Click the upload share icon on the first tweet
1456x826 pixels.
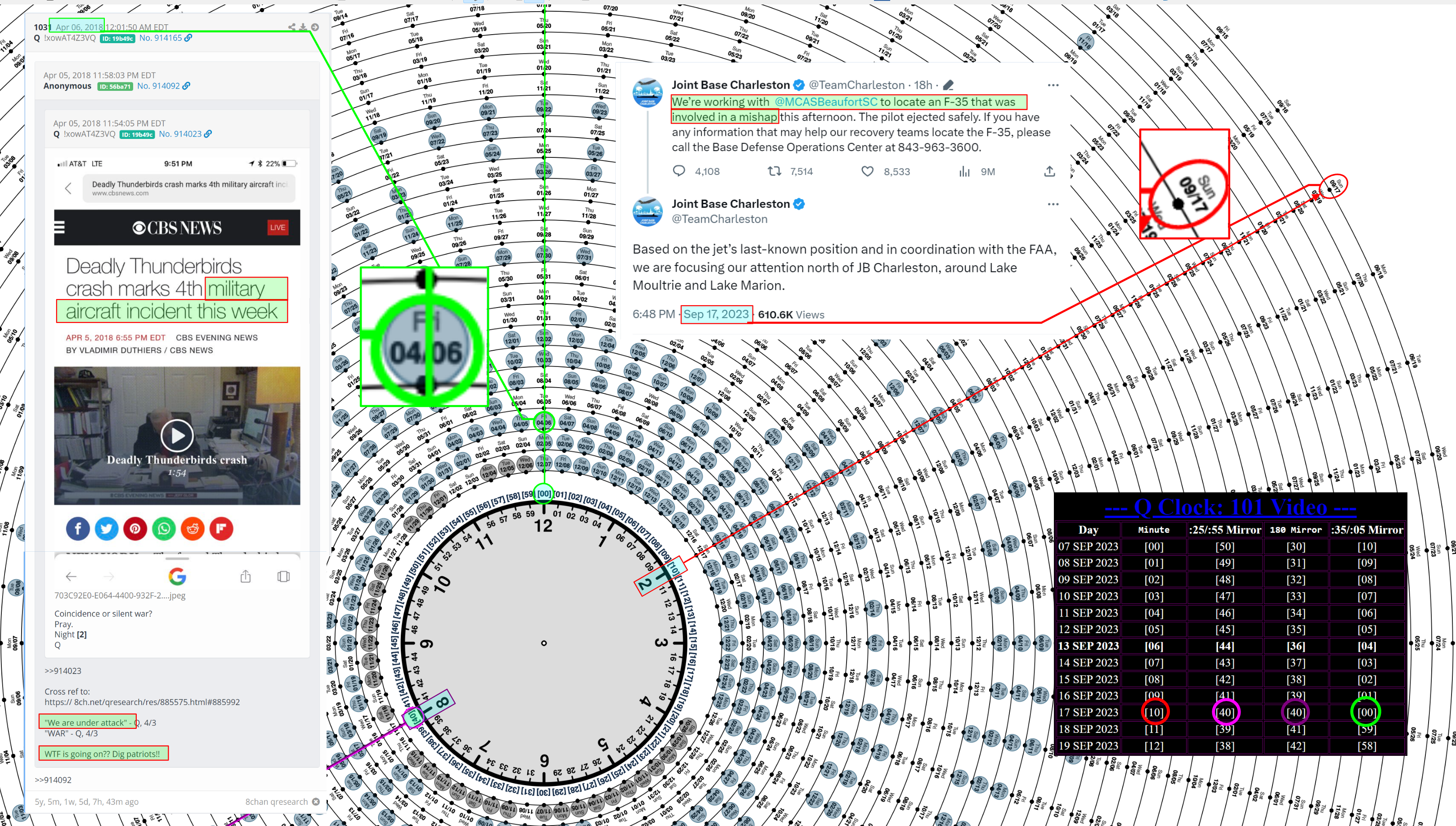pos(1049,171)
